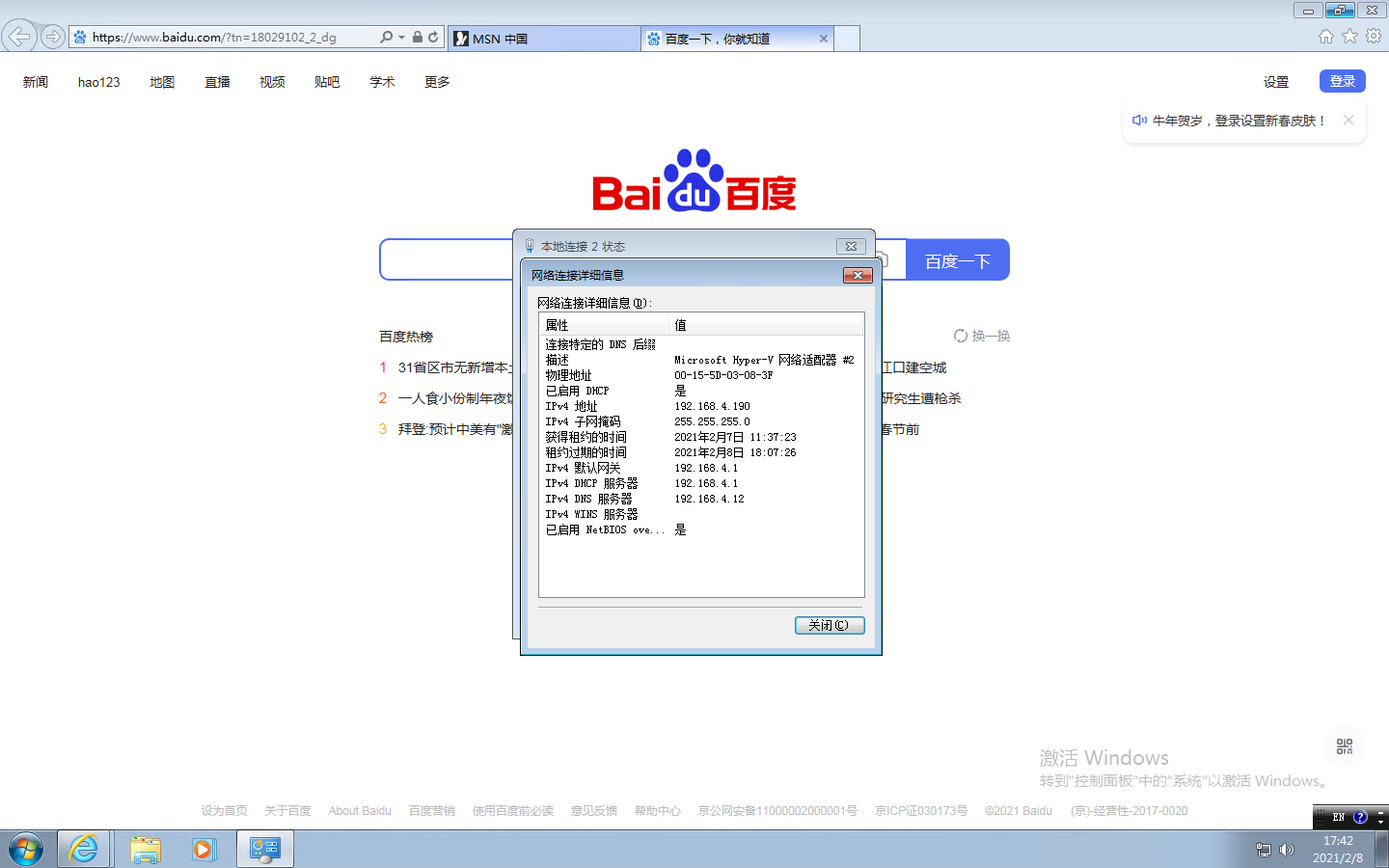Screen dimensions: 1389x868
Task: Open the IE Home page icon
Action: [x=1326, y=37]
